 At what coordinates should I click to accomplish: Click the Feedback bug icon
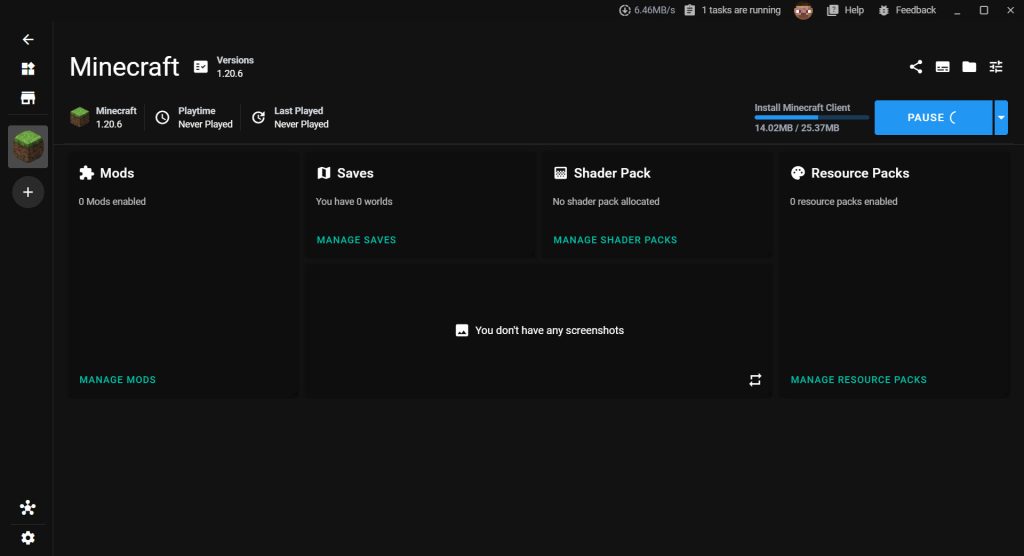coord(884,10)
